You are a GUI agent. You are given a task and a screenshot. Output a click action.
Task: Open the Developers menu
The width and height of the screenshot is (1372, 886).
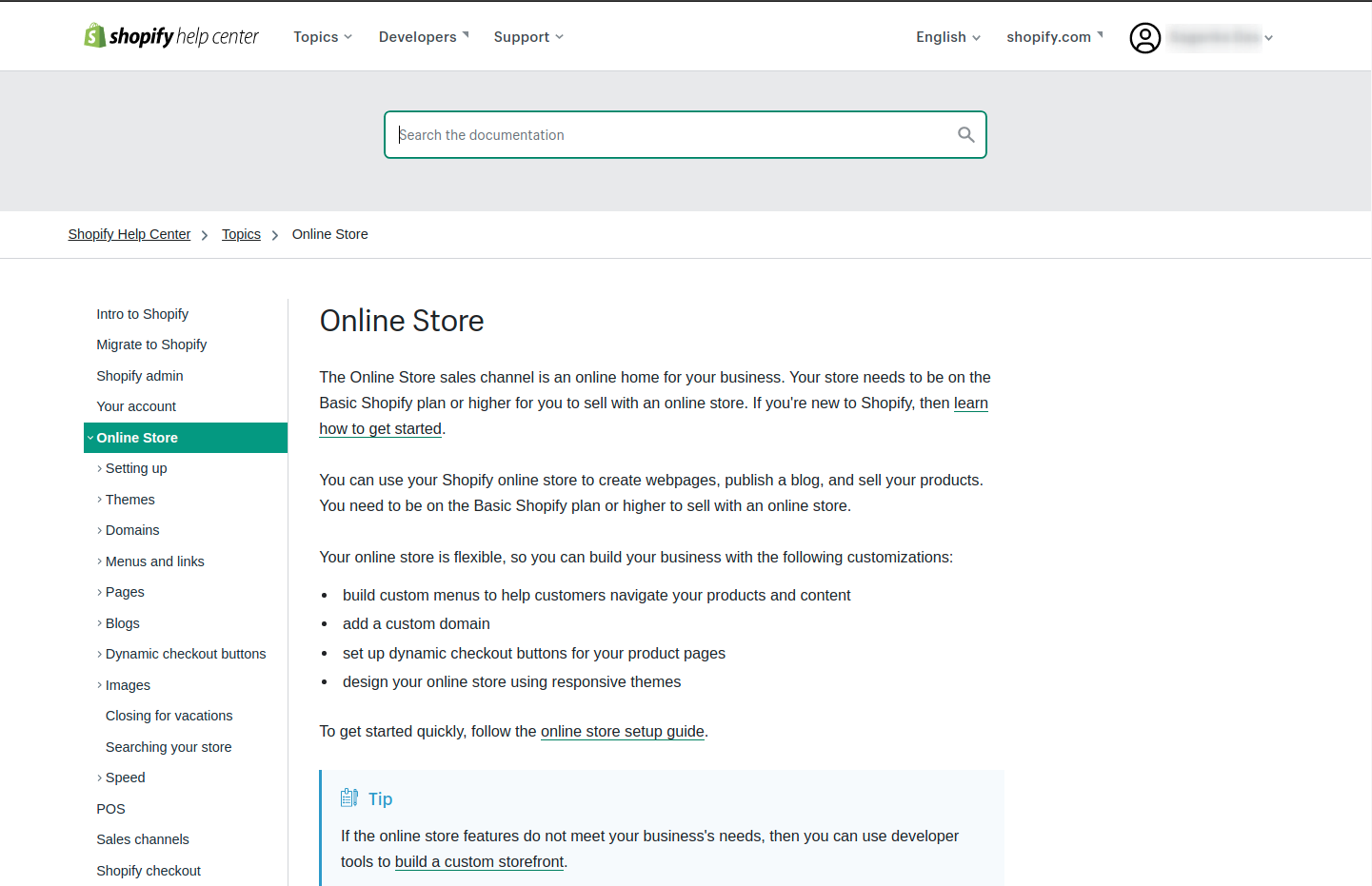(x=424, y=37)
